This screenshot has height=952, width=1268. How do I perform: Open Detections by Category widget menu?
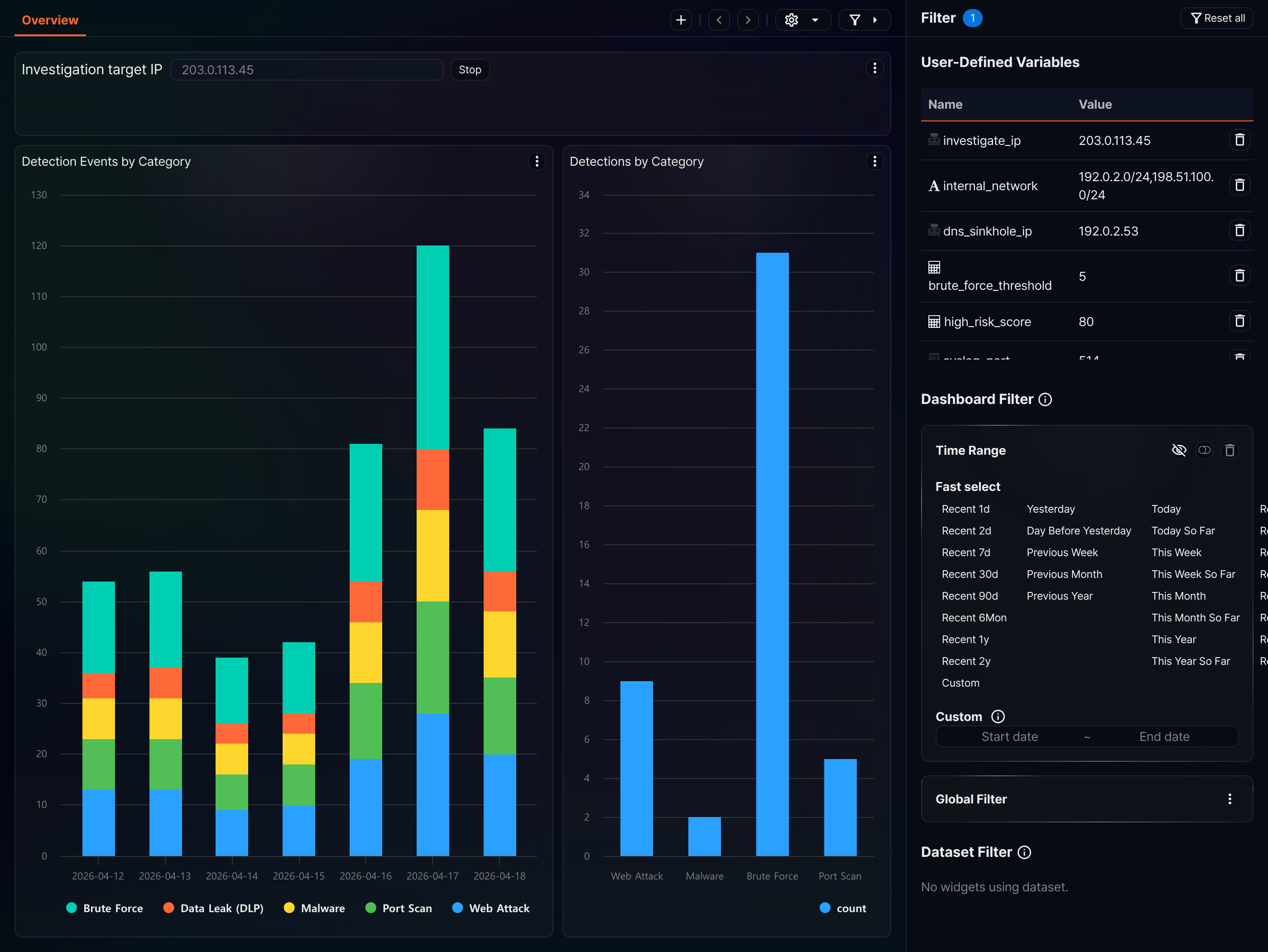click(x=874, y=162)
